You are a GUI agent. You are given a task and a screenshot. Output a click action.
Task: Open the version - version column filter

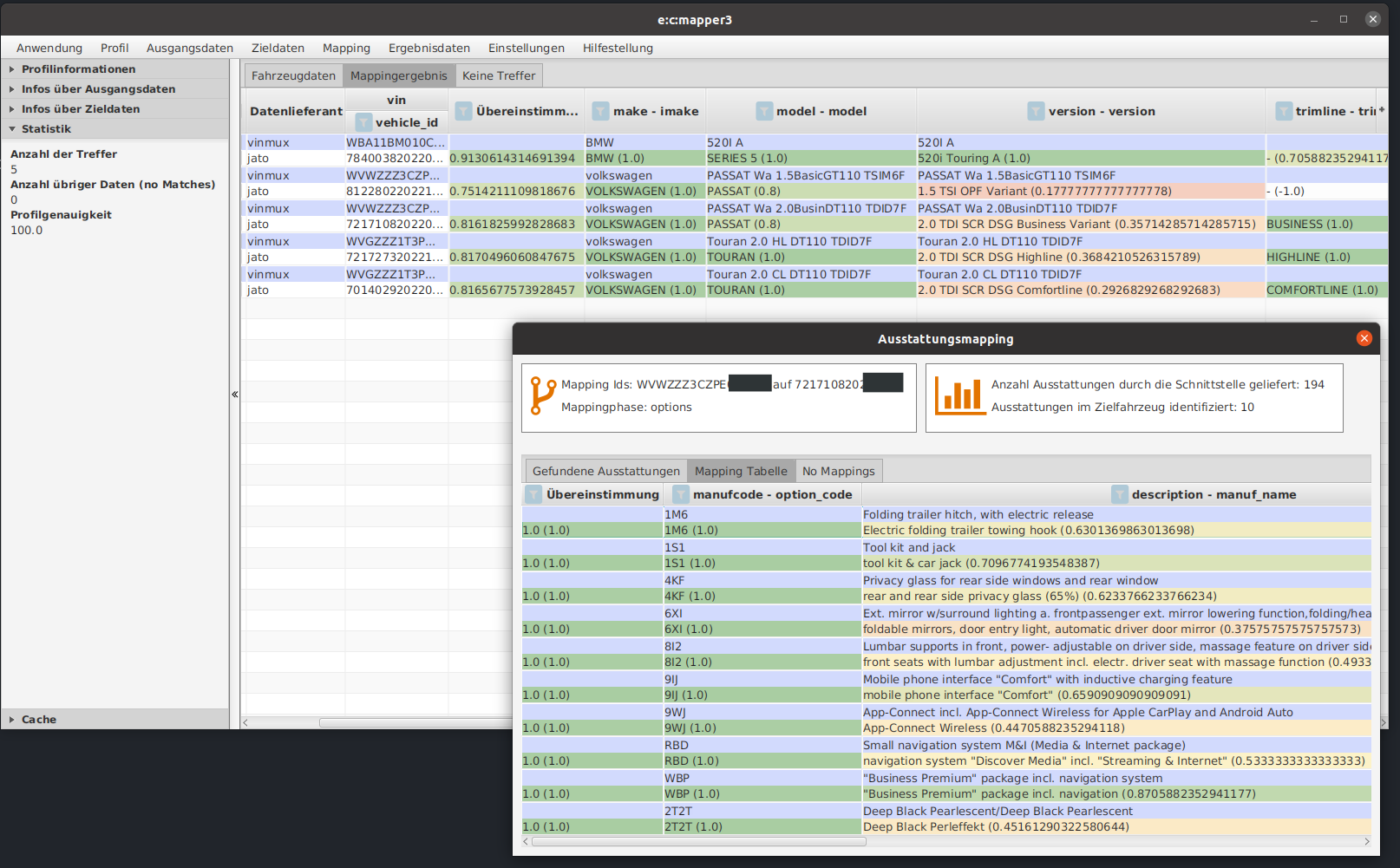click(x=1036, y=111)
